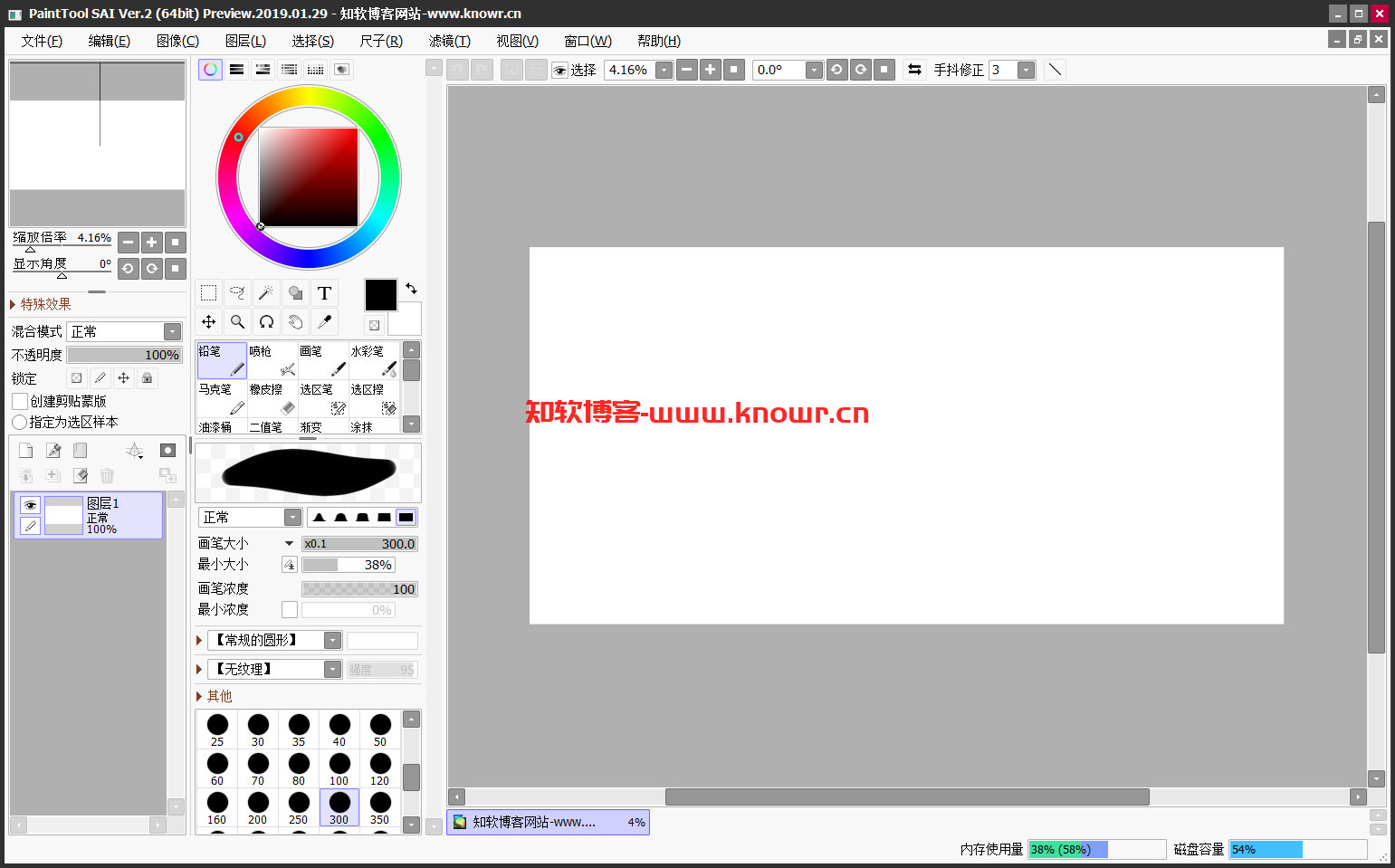Select 300 brush size preset
This screenshot has width=1395, height=868.
pyautogui.click(x=339, y=807)
